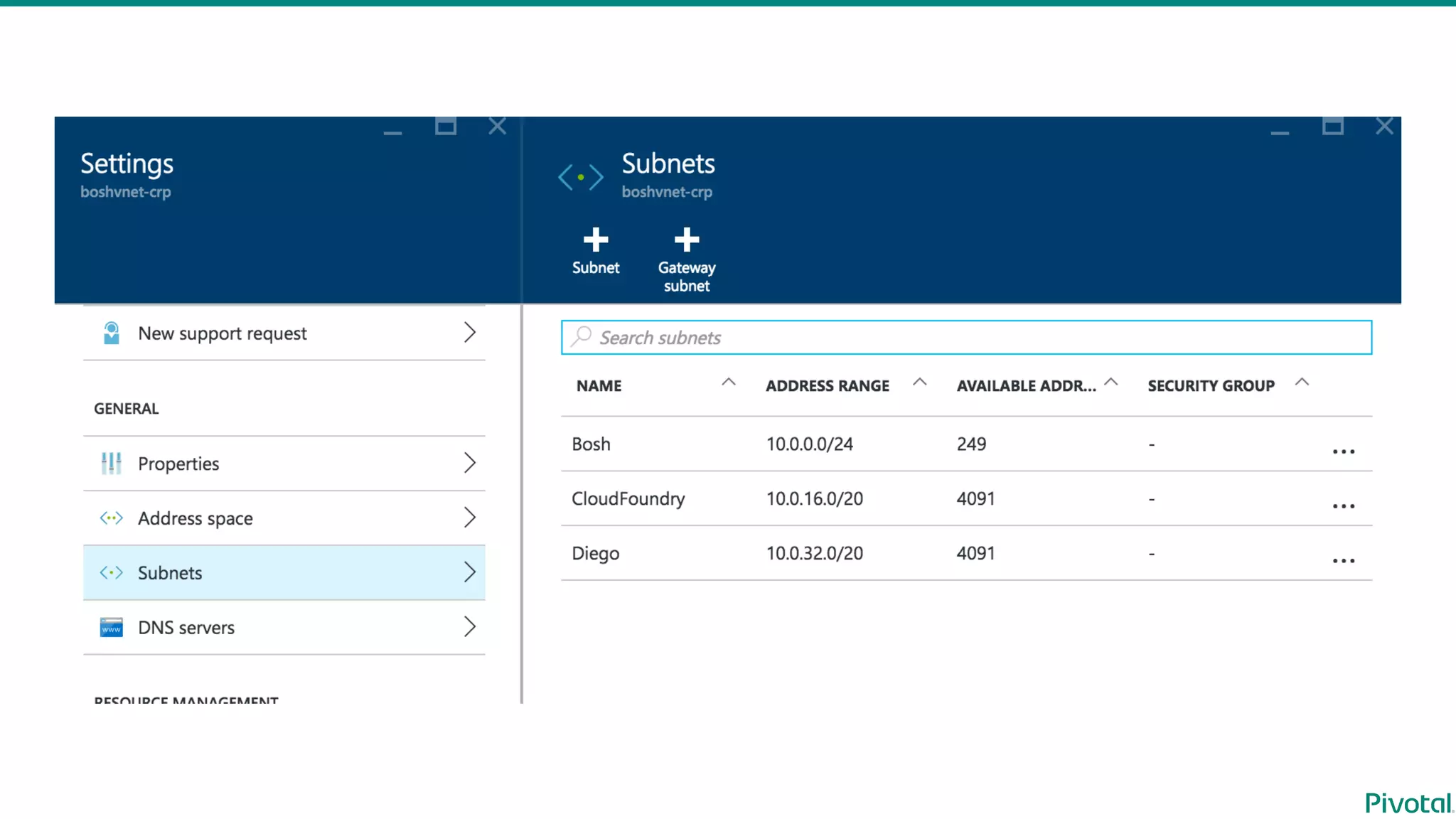
Task: Sort by the Security Group column
Action: click(x=1301, y=382)
